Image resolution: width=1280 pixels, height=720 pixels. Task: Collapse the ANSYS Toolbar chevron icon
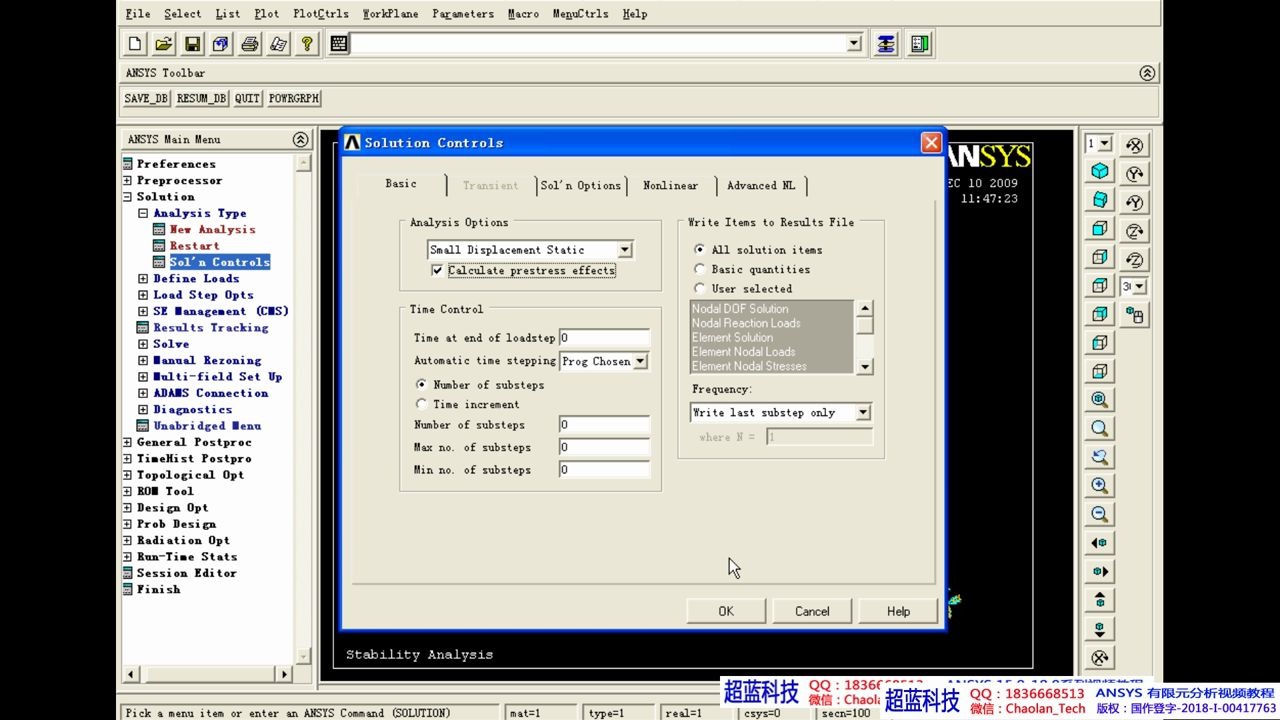coord(1147,73)
